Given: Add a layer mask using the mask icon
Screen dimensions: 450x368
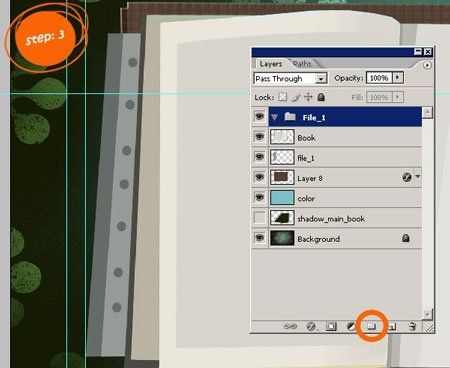Looking at the screenshot, I should tap(331, 326).
